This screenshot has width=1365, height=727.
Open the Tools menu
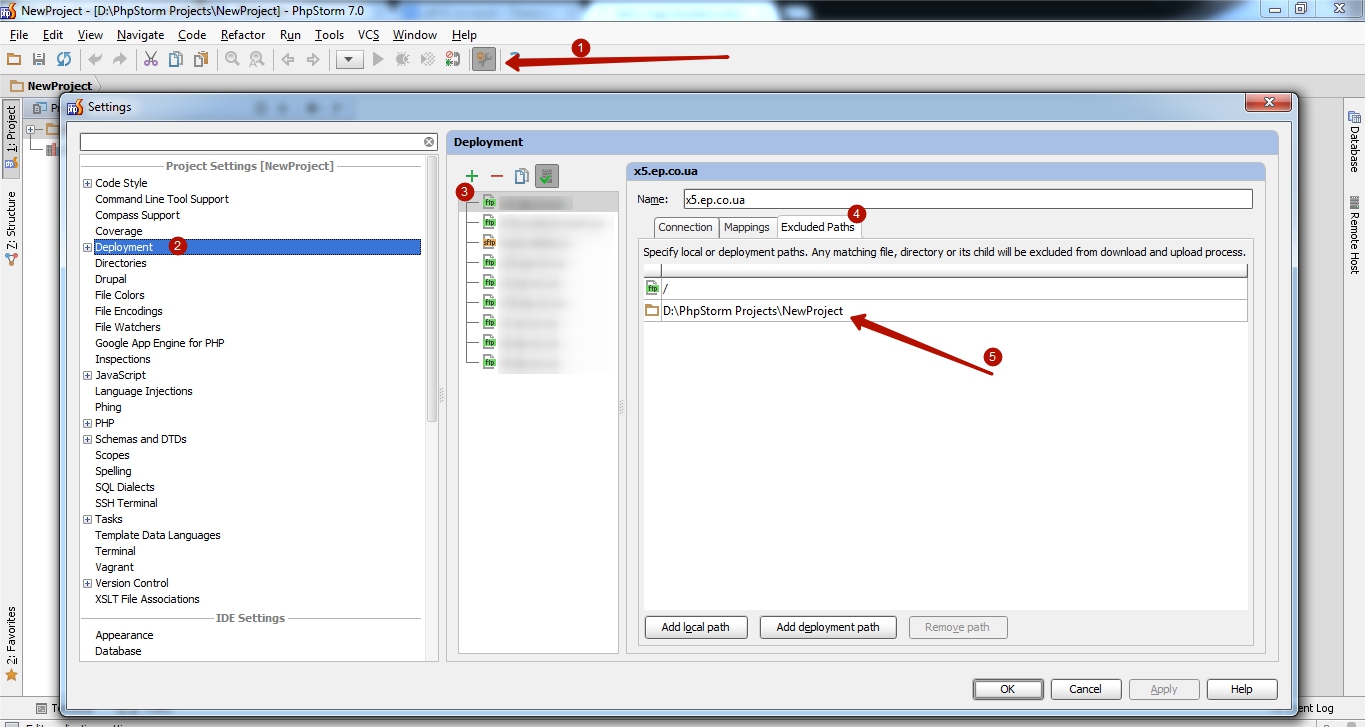click(x=329, y=35)
